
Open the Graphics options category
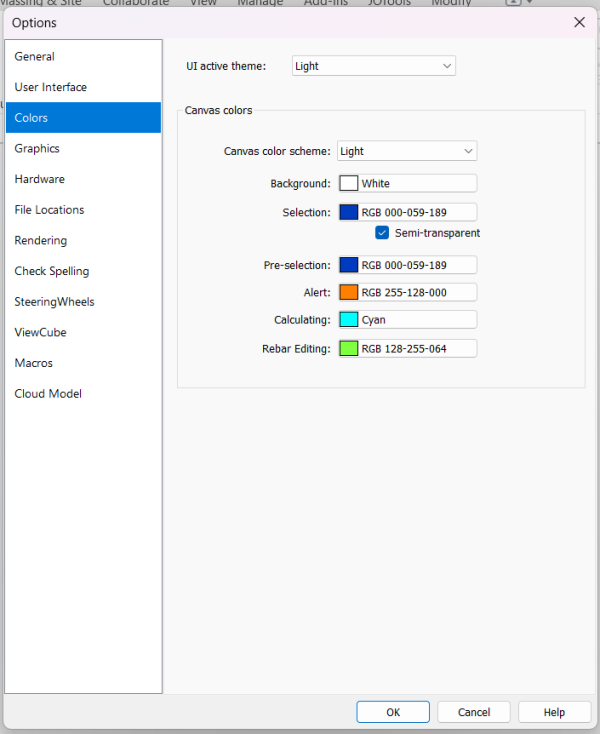[x=37, y=149]
